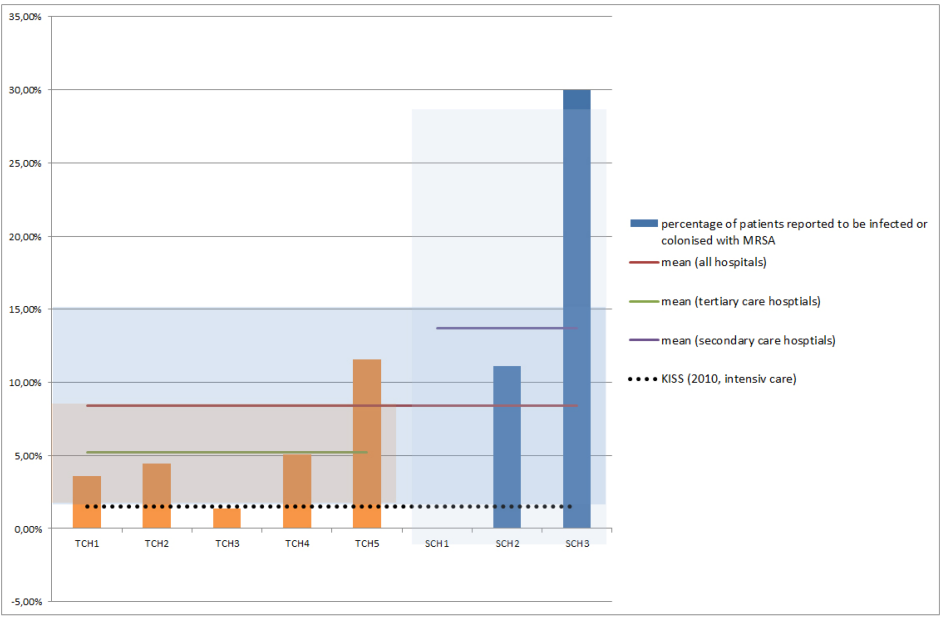Click the purple legend line marker
This screenshot has height=618, width=943.
click(643, 340)
